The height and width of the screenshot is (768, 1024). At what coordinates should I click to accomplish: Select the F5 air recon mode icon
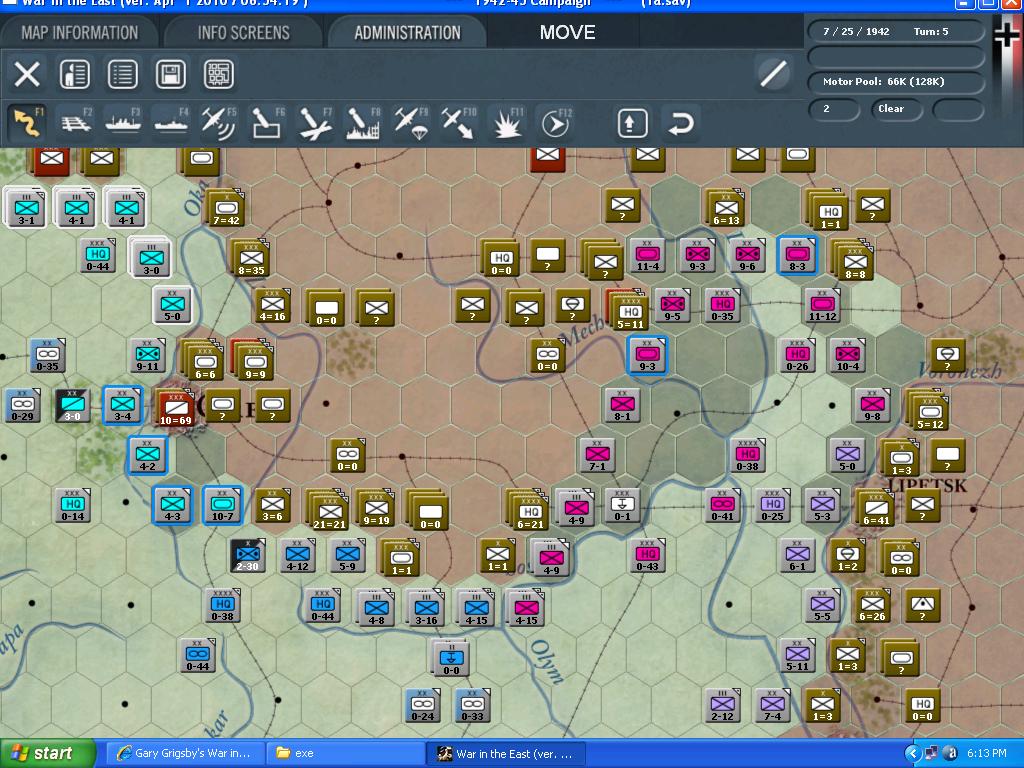click(x=219, y=123)
